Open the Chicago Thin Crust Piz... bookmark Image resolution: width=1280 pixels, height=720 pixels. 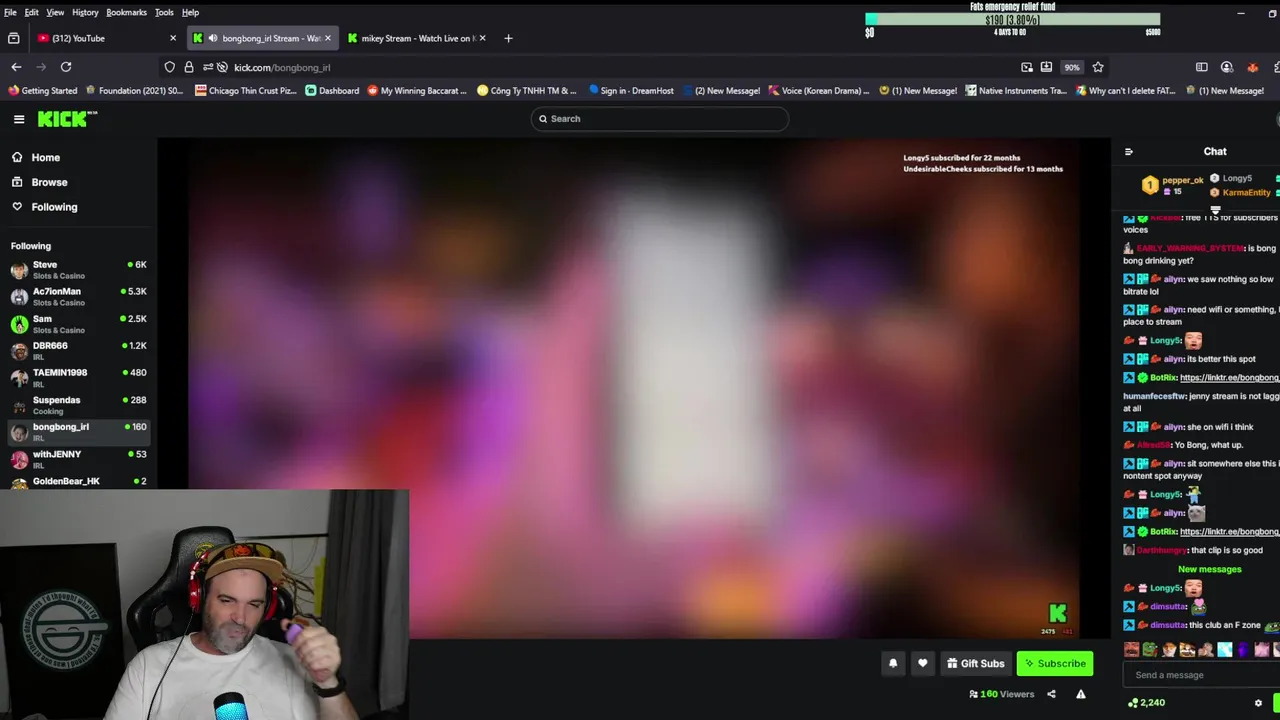tap(246, 91)
